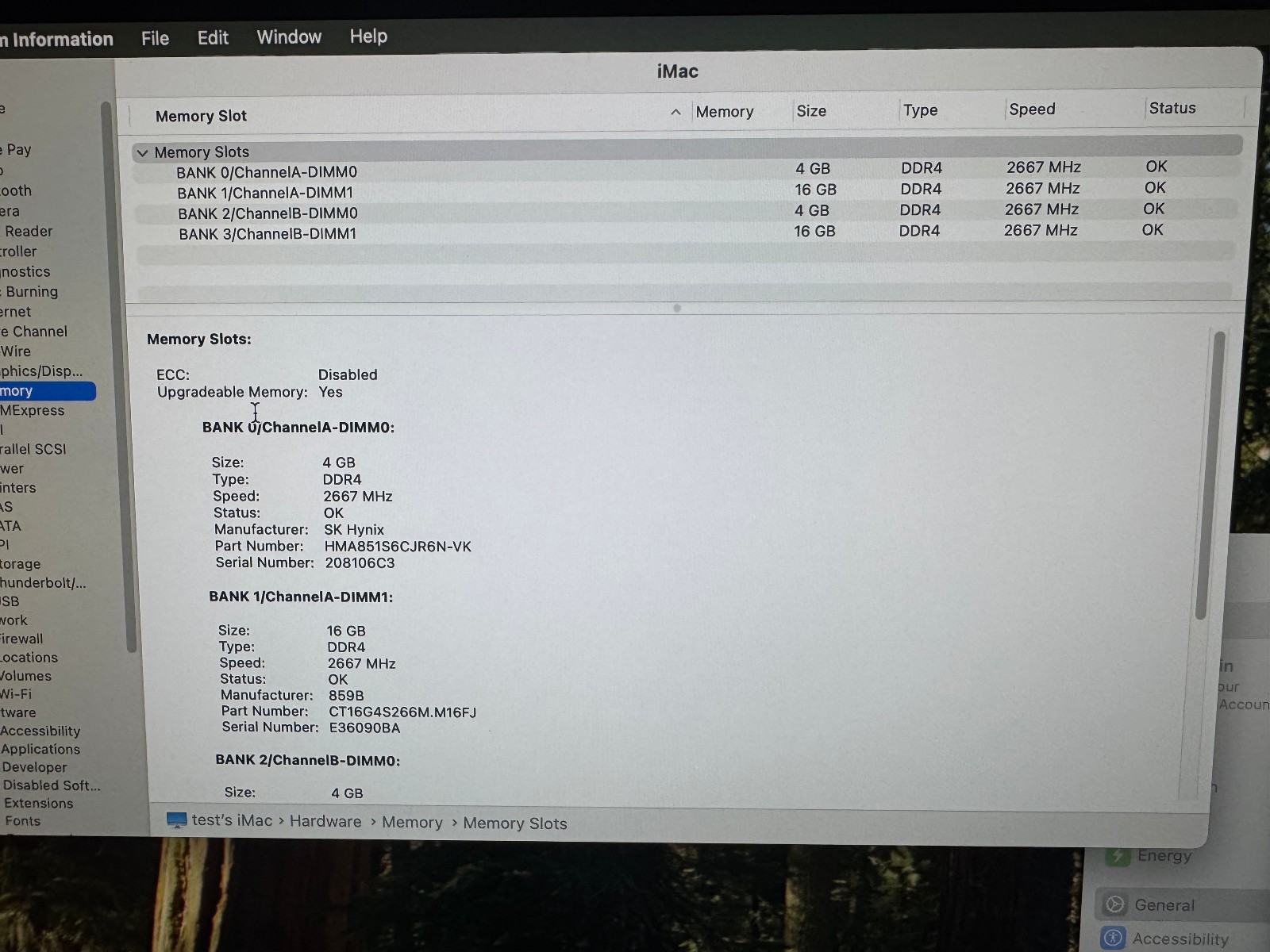Select Storage in the sidebar
Viewport: 1270px width, 952px height.
coord(21,564)
